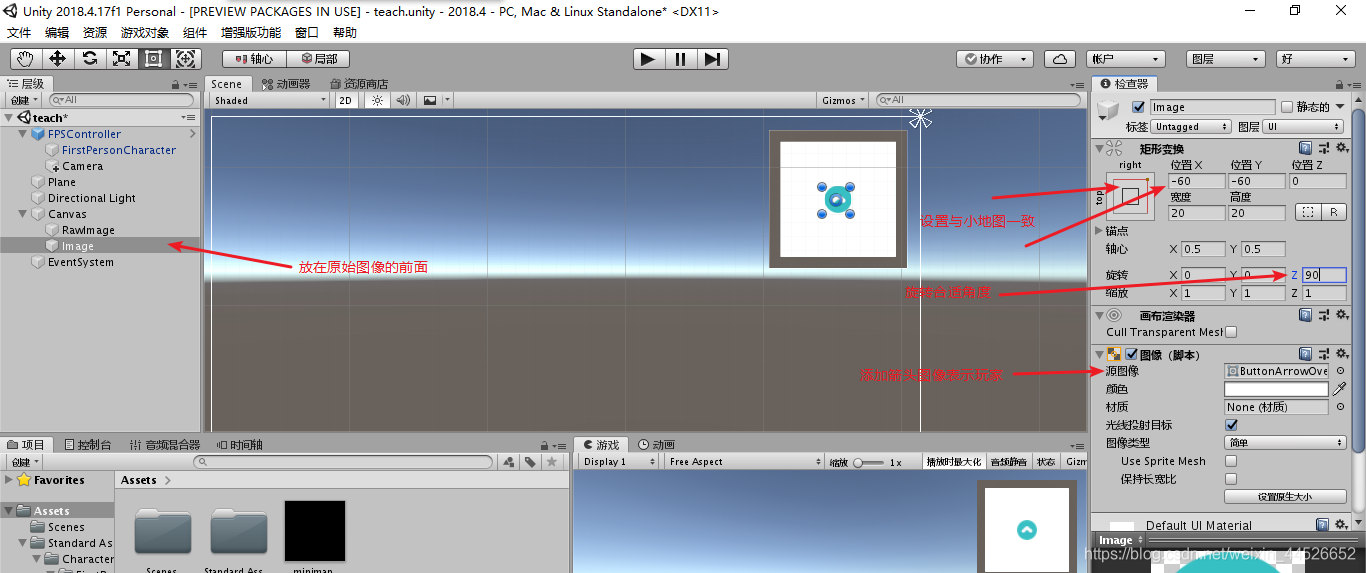Select the Rect Transform tool

[153, 59]
